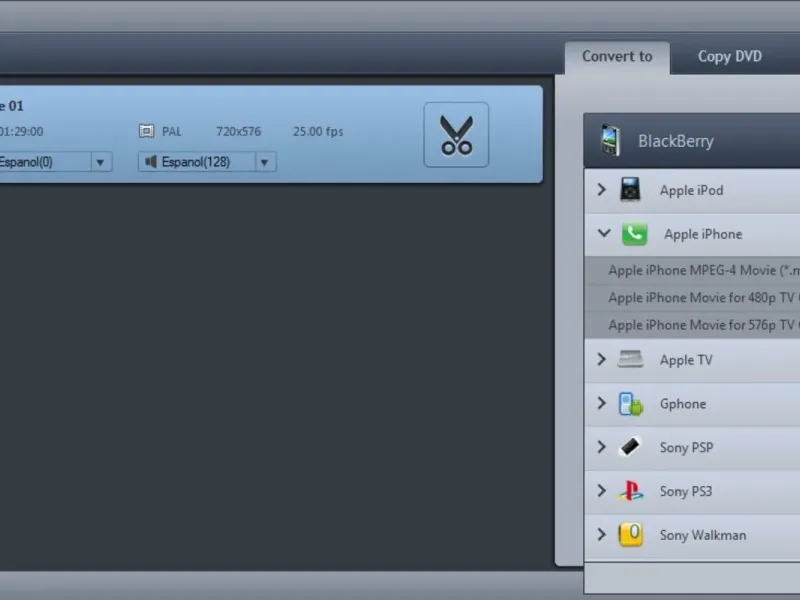Expand the Apple TV category
This screenshot has height=600, width=800.
coord(602,359)
